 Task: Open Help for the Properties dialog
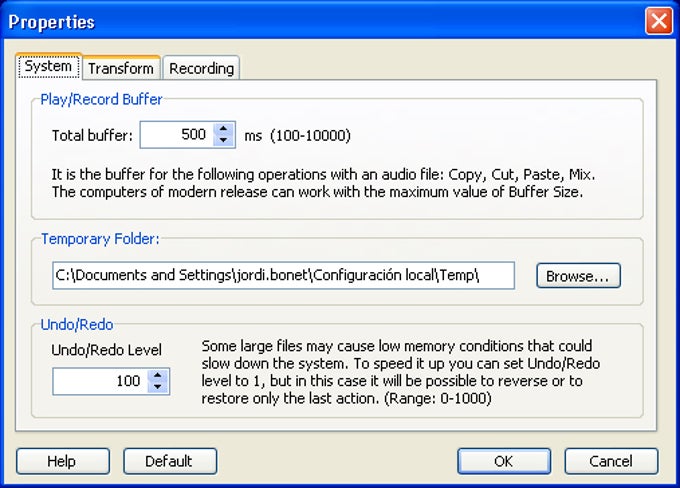click(63, 461)
